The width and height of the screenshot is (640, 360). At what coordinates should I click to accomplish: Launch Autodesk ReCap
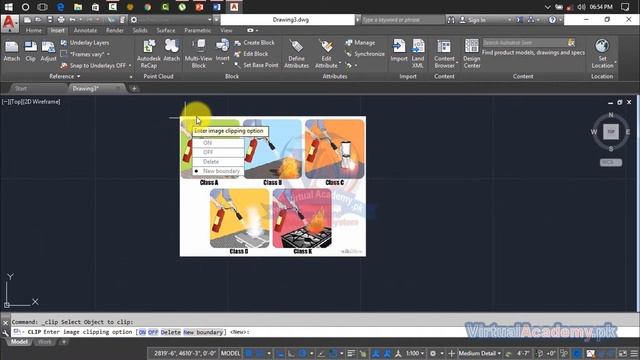(x=149, y=54)
